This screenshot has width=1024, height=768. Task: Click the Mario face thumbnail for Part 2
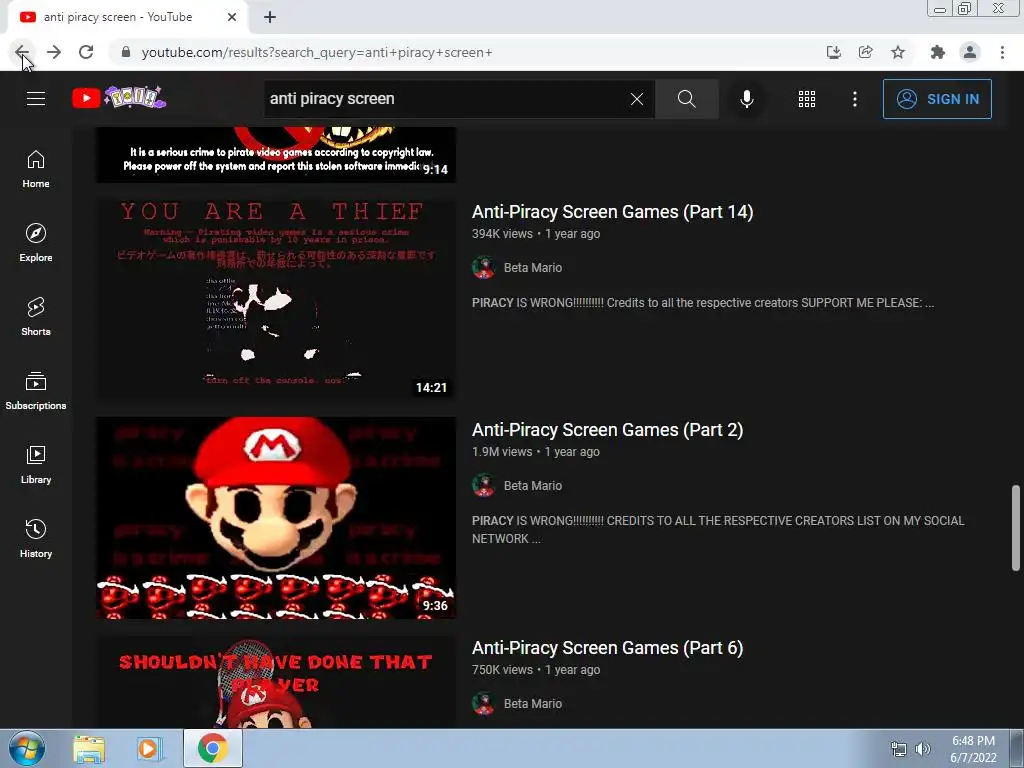tap(276, 517)
